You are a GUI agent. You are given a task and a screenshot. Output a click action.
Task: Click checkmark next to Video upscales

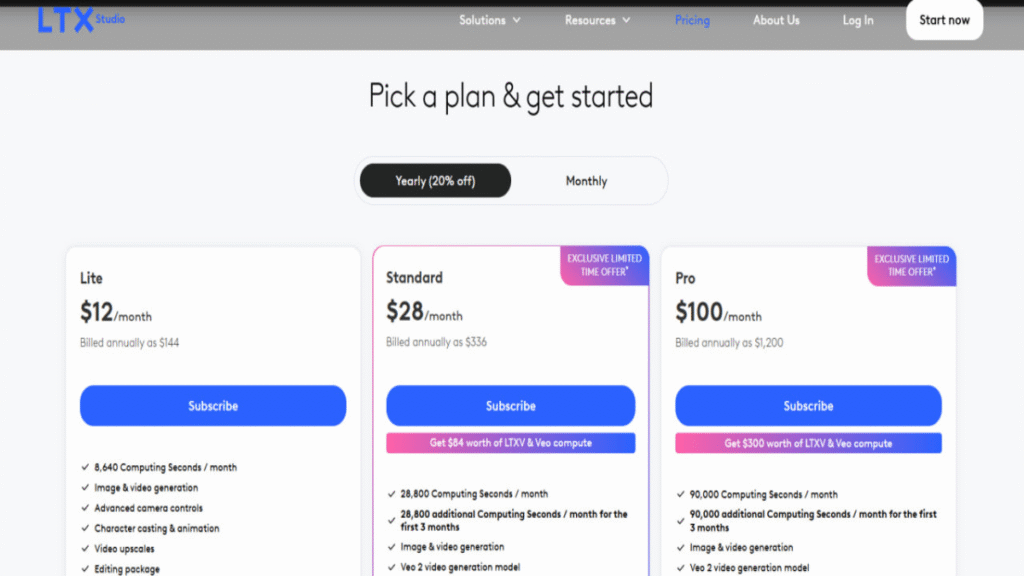pyautogui.click(x=85, y=549)
